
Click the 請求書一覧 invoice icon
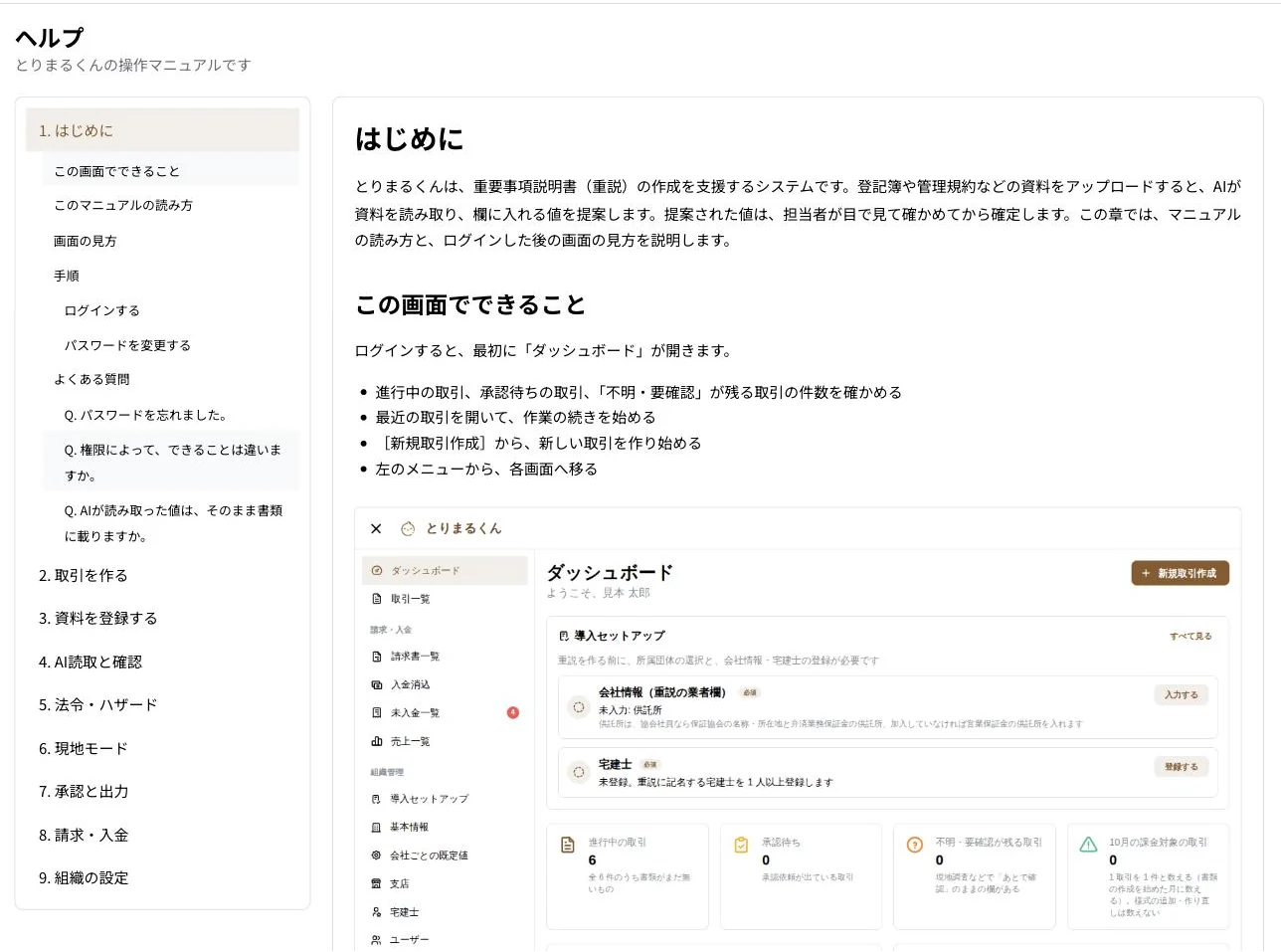click(x=377, y=657)
